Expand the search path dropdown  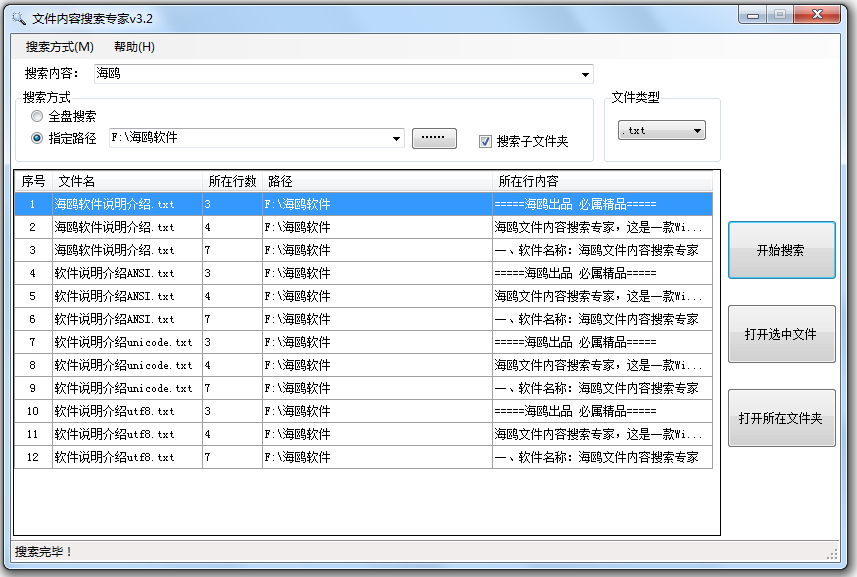tap(397, 139)
